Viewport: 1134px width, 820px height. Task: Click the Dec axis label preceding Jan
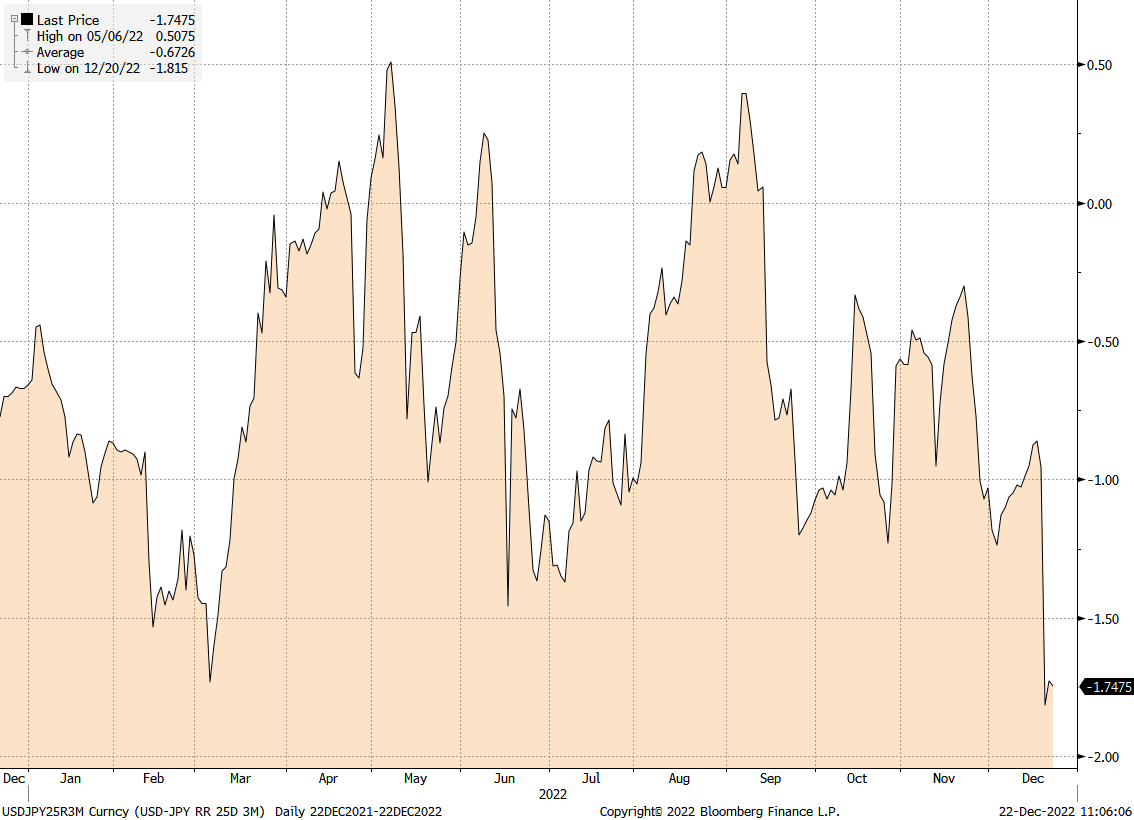[14, 779]
